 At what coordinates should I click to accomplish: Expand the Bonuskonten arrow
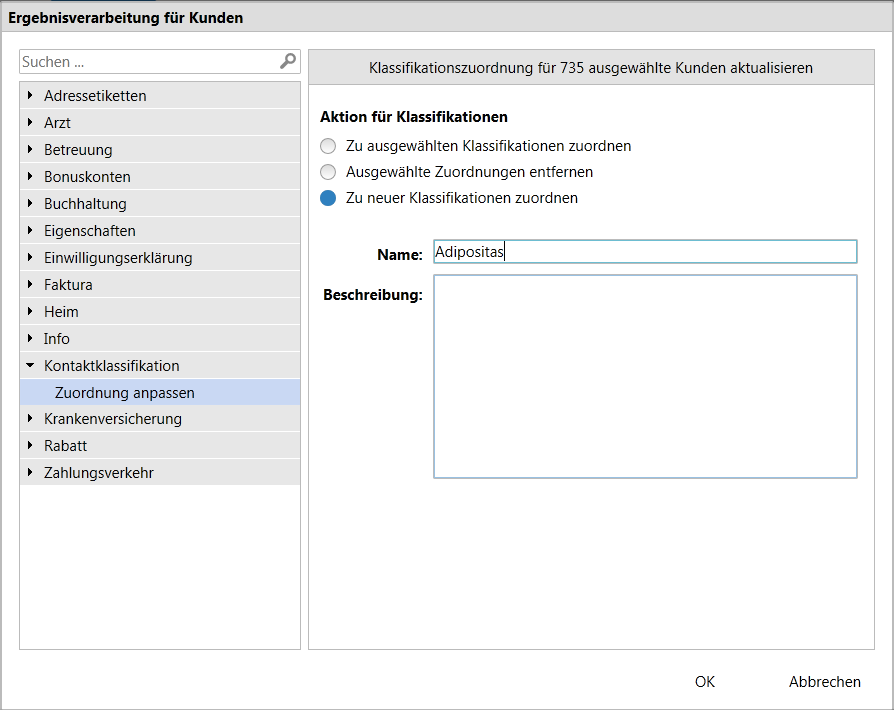[31, 177]
